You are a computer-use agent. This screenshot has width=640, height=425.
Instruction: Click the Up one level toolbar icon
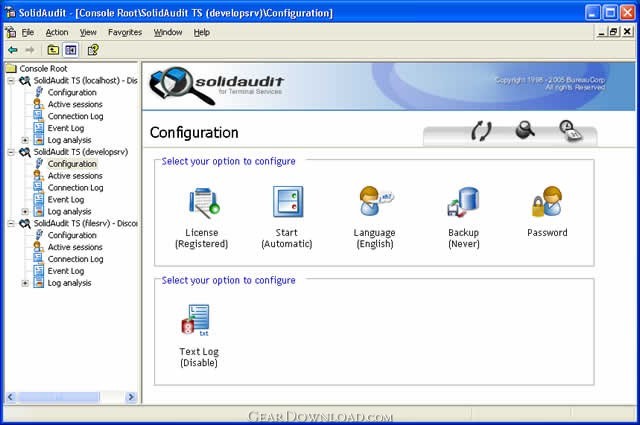click(53, 50)
